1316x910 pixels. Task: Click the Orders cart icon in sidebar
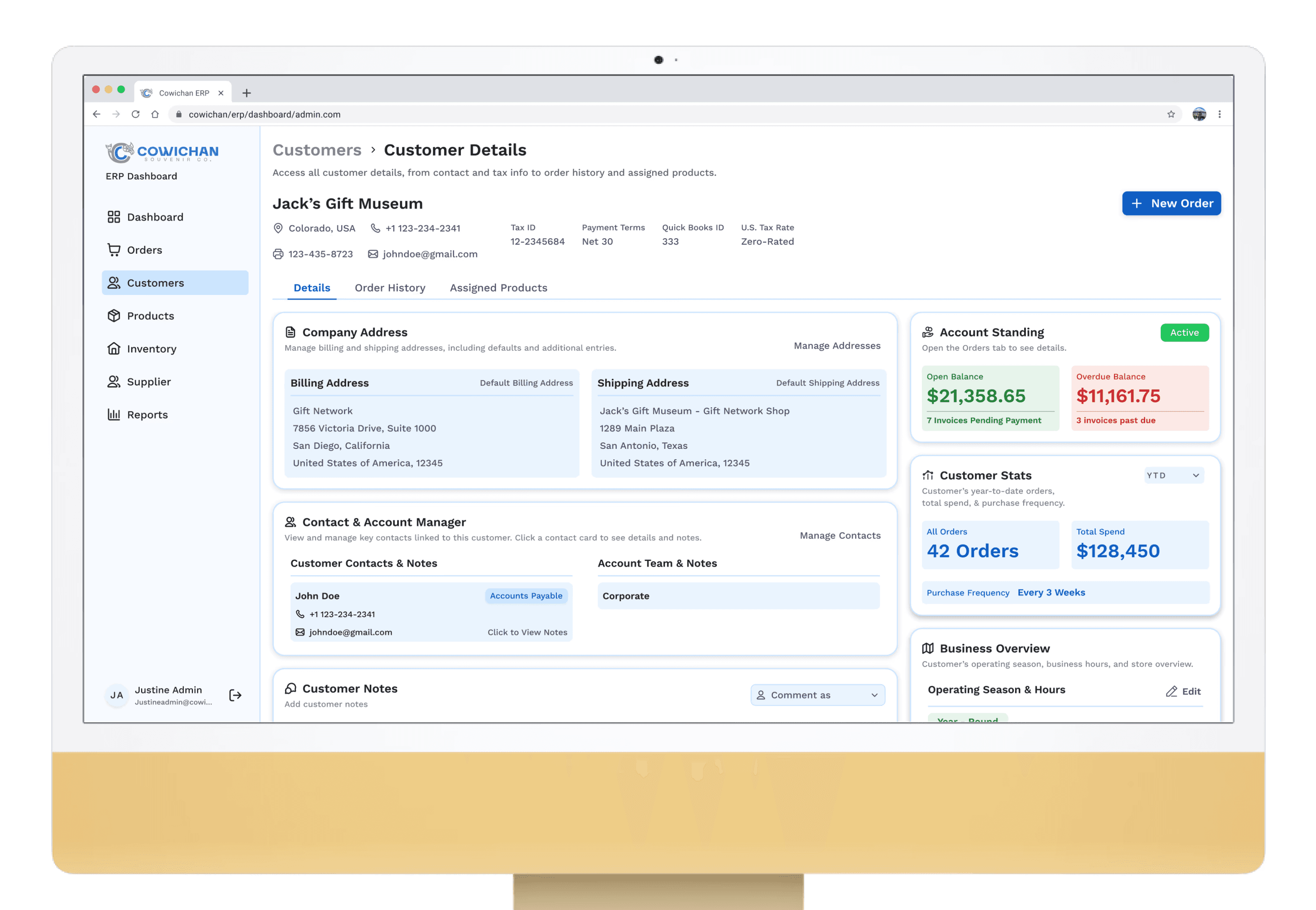(114, 250)
